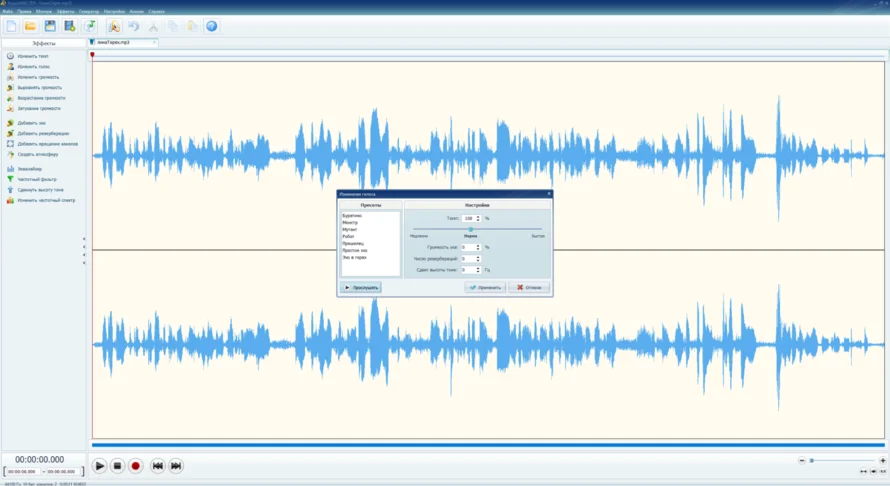890x486 pixels.
Task: Open the Генератор menu
Action: tap(89, 11)
